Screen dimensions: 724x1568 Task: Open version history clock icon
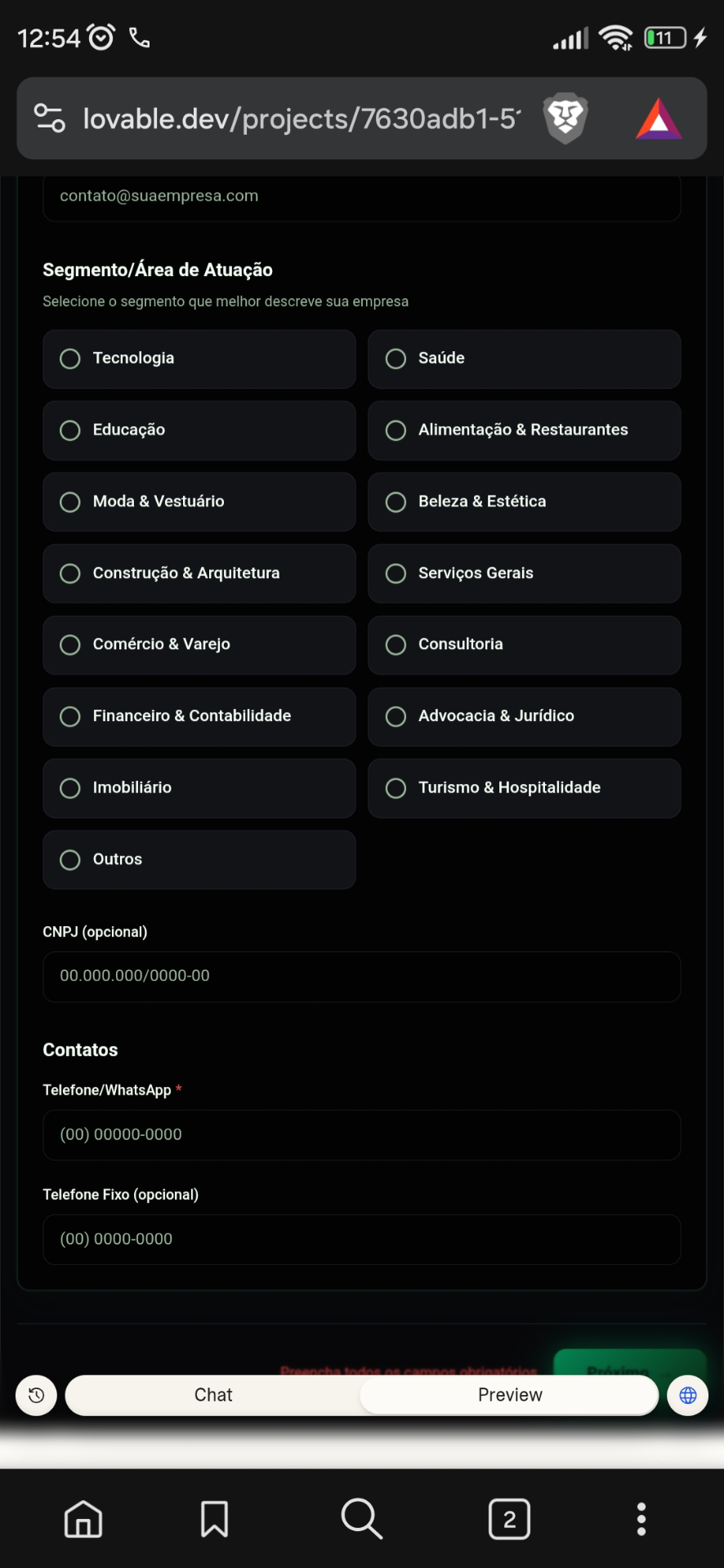pyautogui.click(x=36, y=1395)
